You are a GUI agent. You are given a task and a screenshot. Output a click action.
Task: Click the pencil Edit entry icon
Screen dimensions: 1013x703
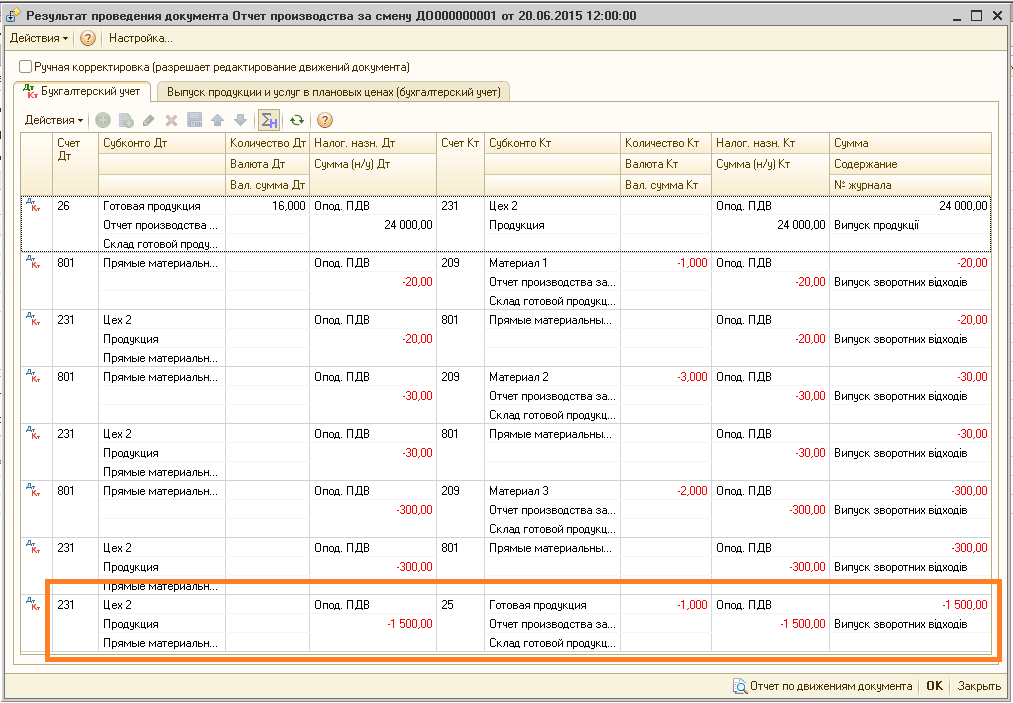[149, 120]
